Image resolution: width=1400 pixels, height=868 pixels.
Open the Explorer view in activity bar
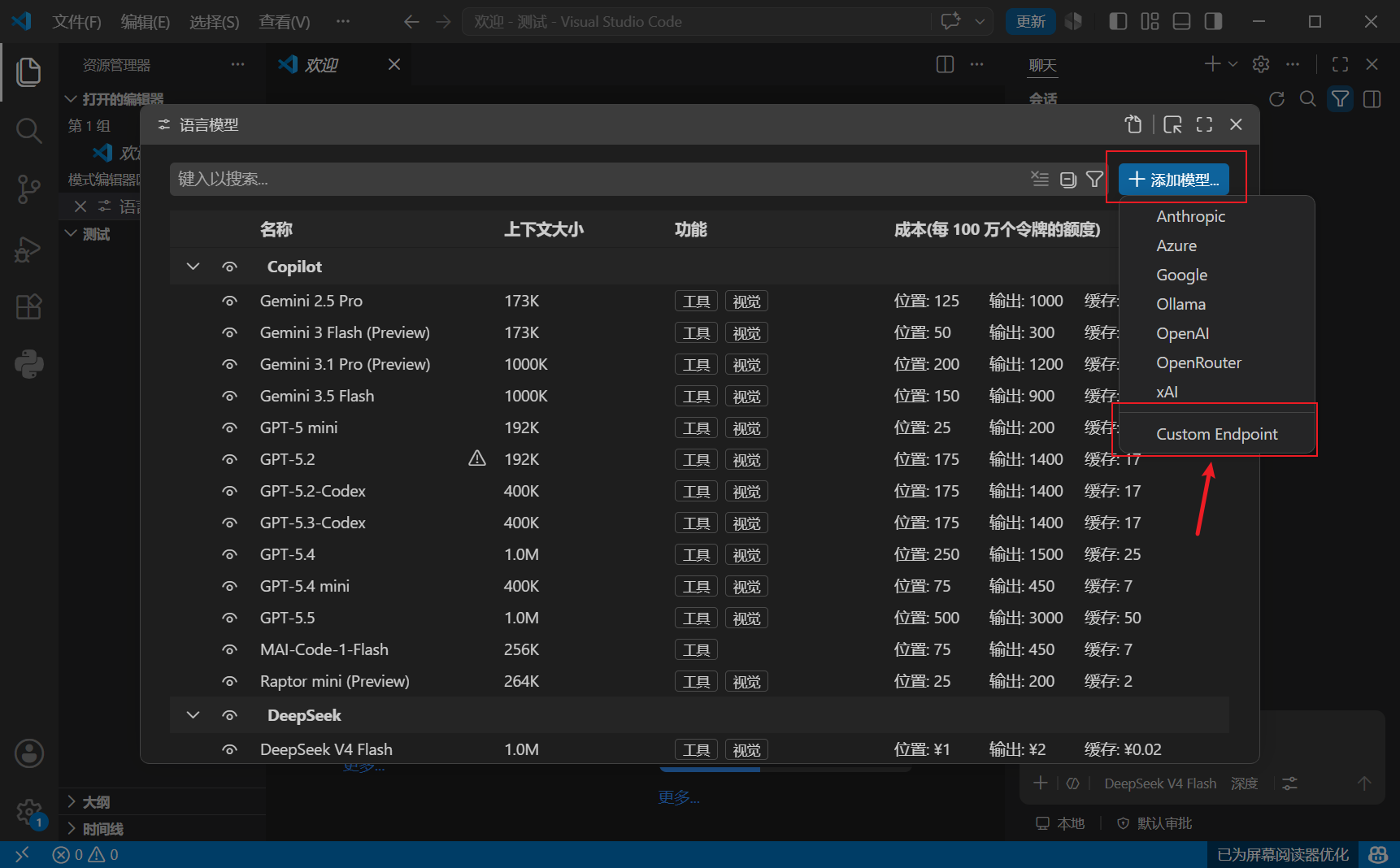pos(28,72)
